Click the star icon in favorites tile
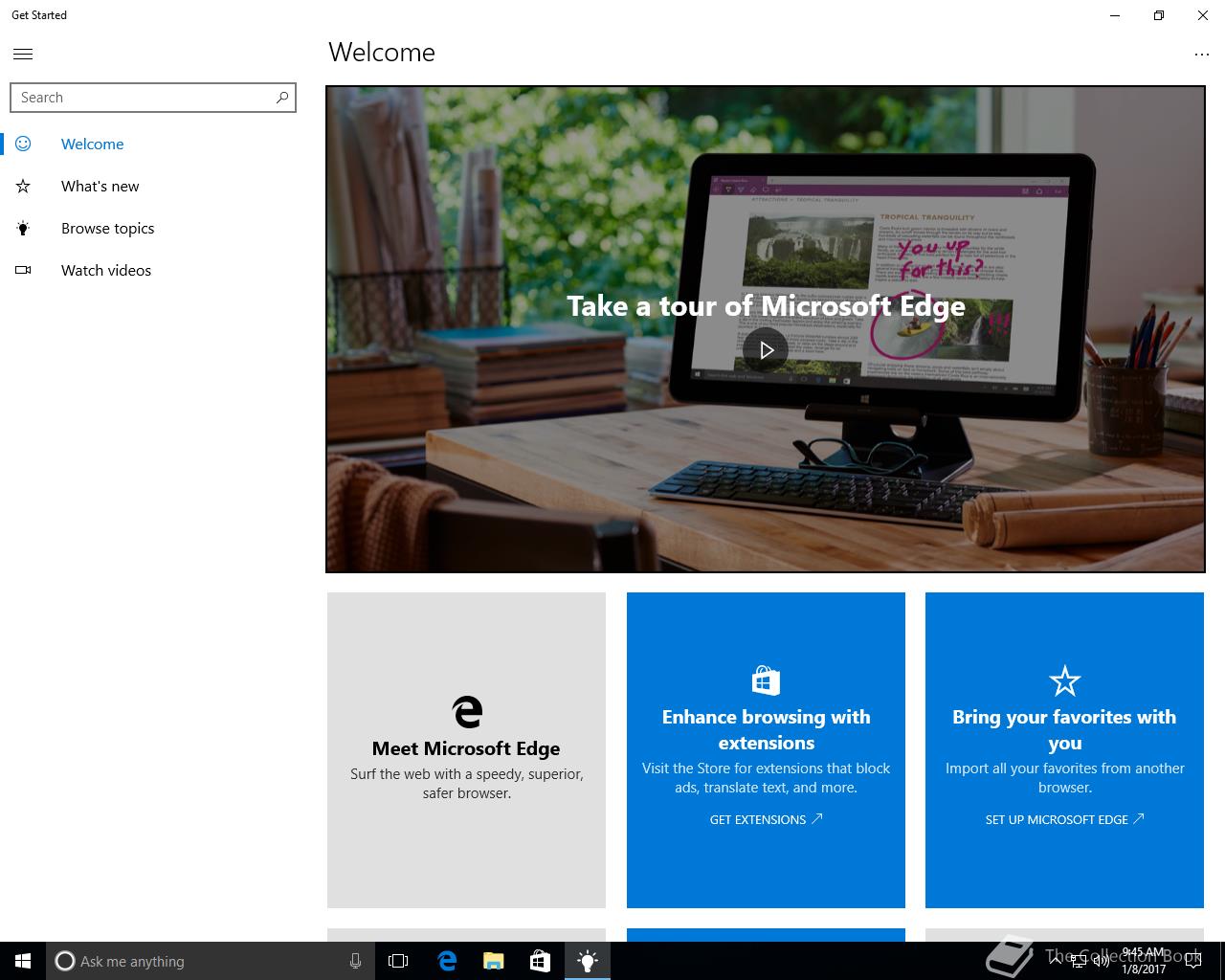 coord(1064,680)
